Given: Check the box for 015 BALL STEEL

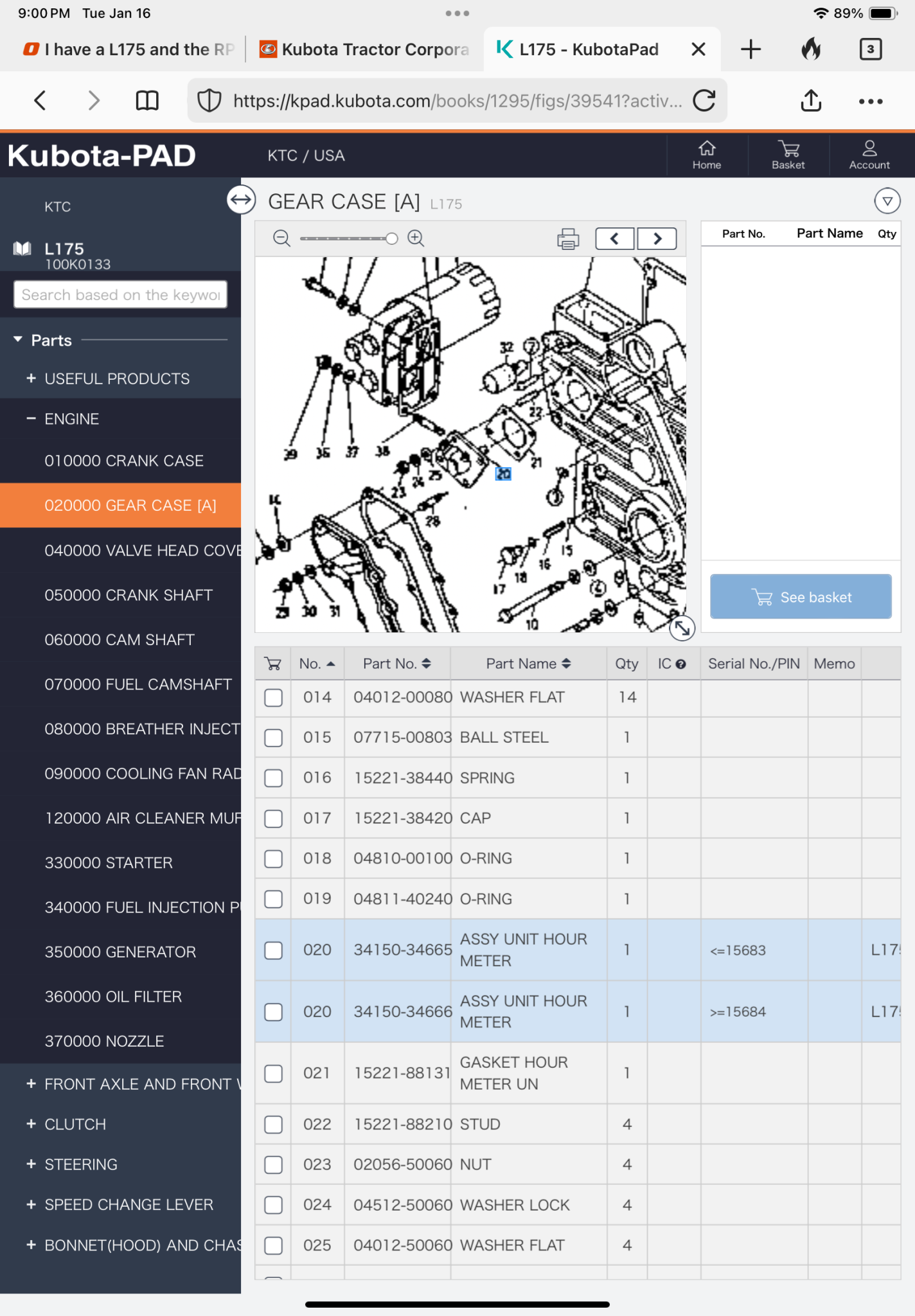Looking at the screenshot, I should 274,738.
